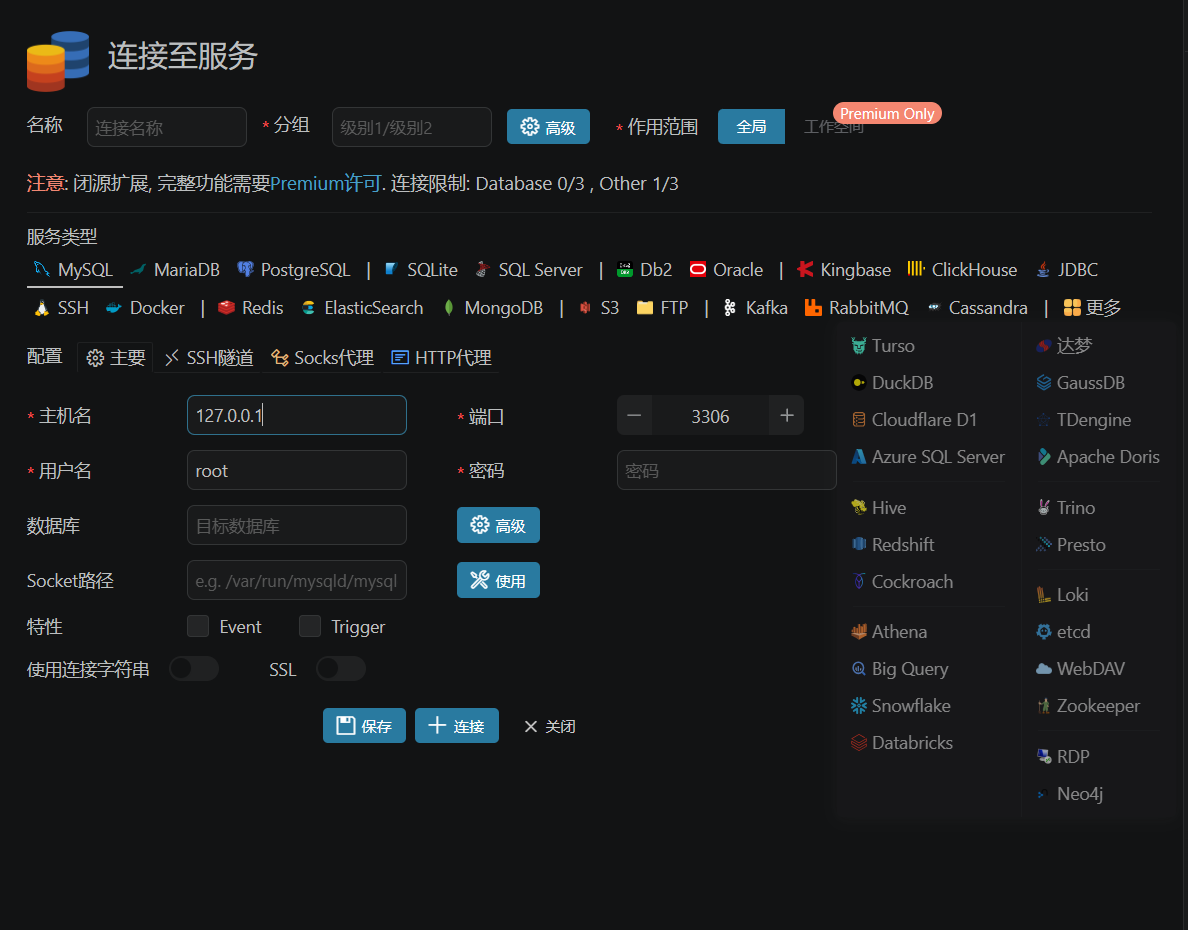Screen dimensions: 1188x930
Task: Select the Db2 service type
Action: [645, 270]
